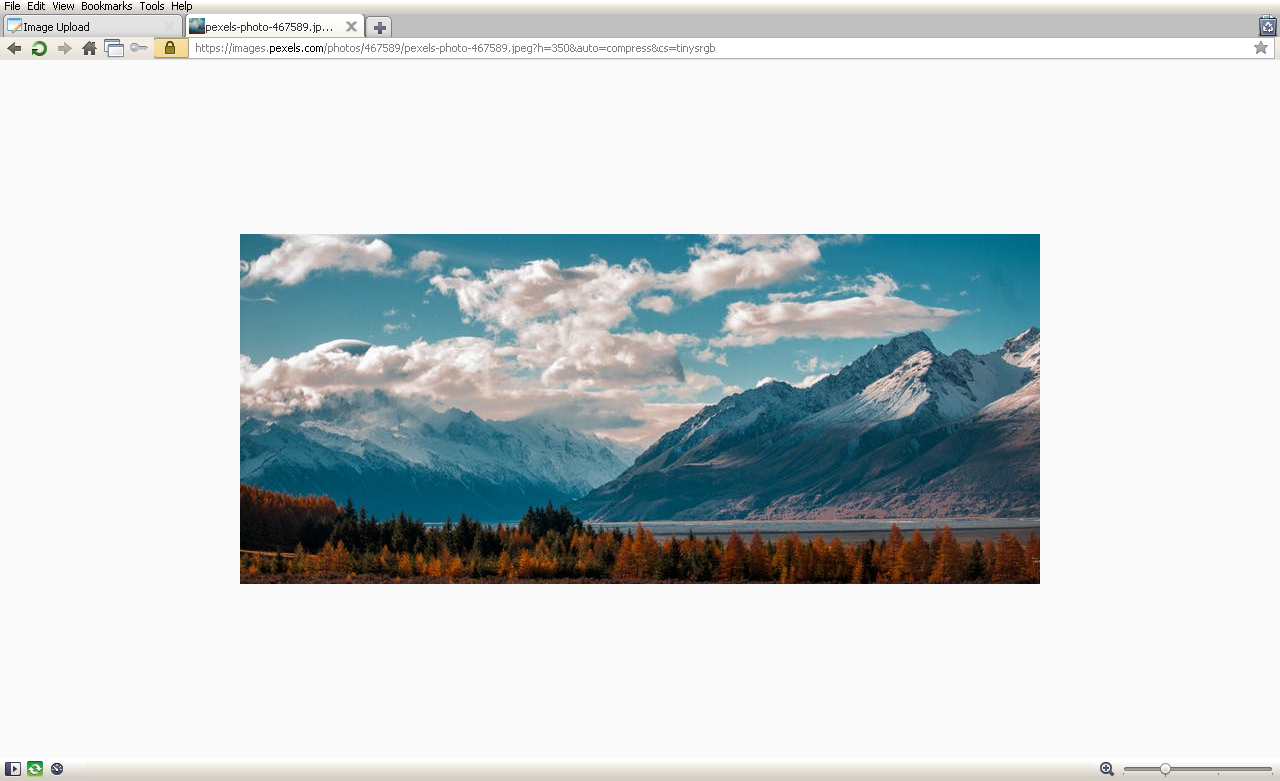Viewport: 1280px width, 781px height.
Task: Open the closed tabs trash can
Action: [x=1267, y=26]
